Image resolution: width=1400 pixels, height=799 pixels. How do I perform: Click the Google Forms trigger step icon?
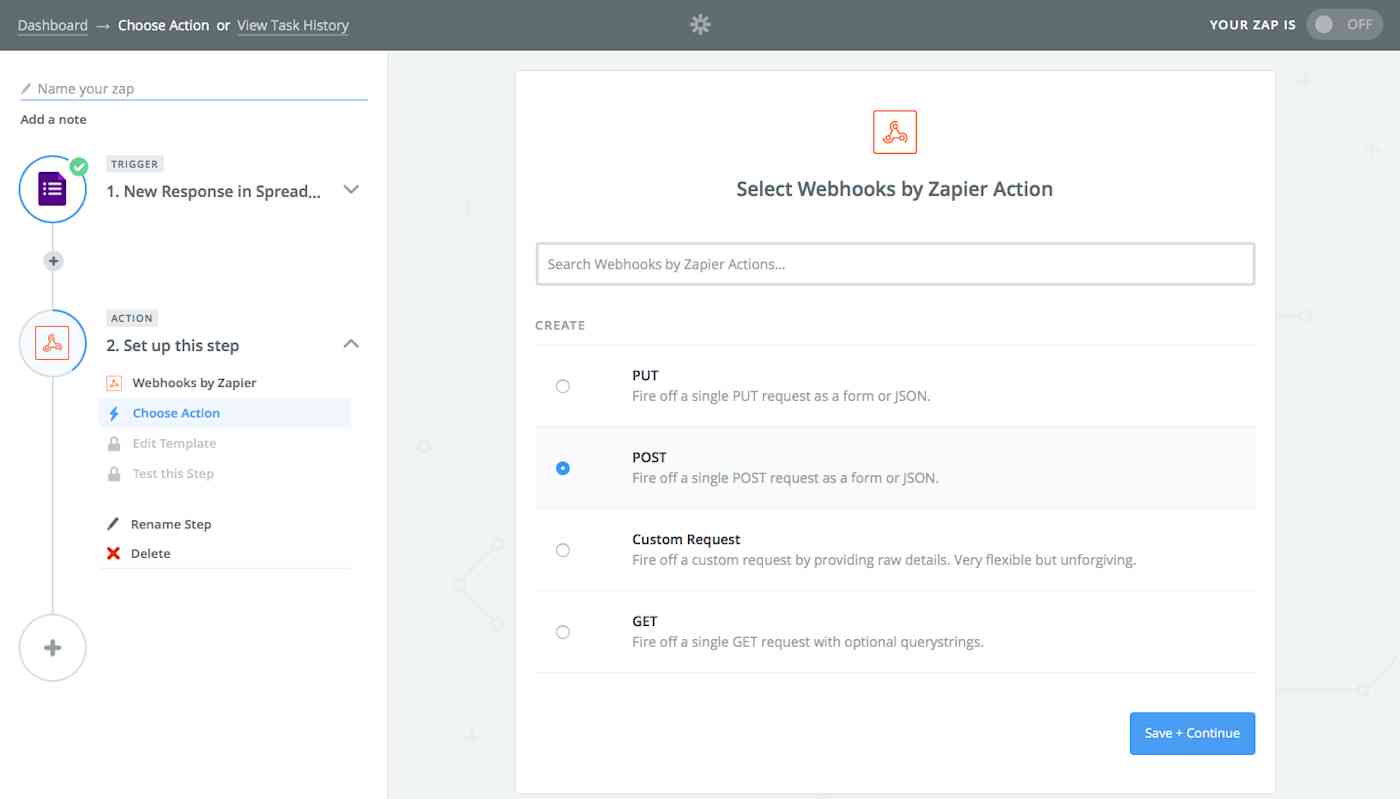(52, 188)
